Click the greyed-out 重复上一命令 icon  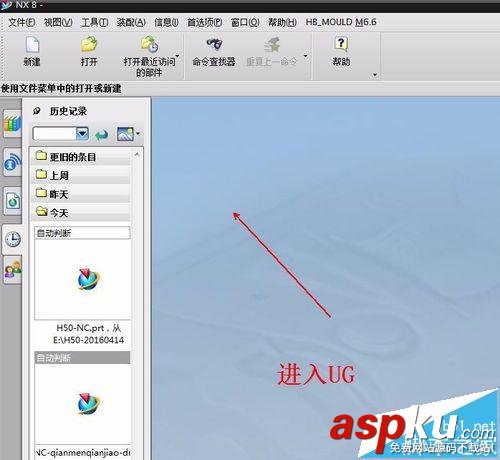(272, 45)
